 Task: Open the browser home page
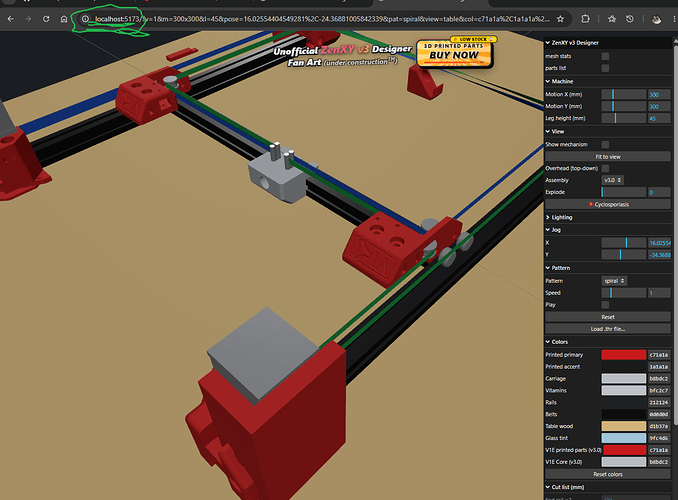click(64, 19)
